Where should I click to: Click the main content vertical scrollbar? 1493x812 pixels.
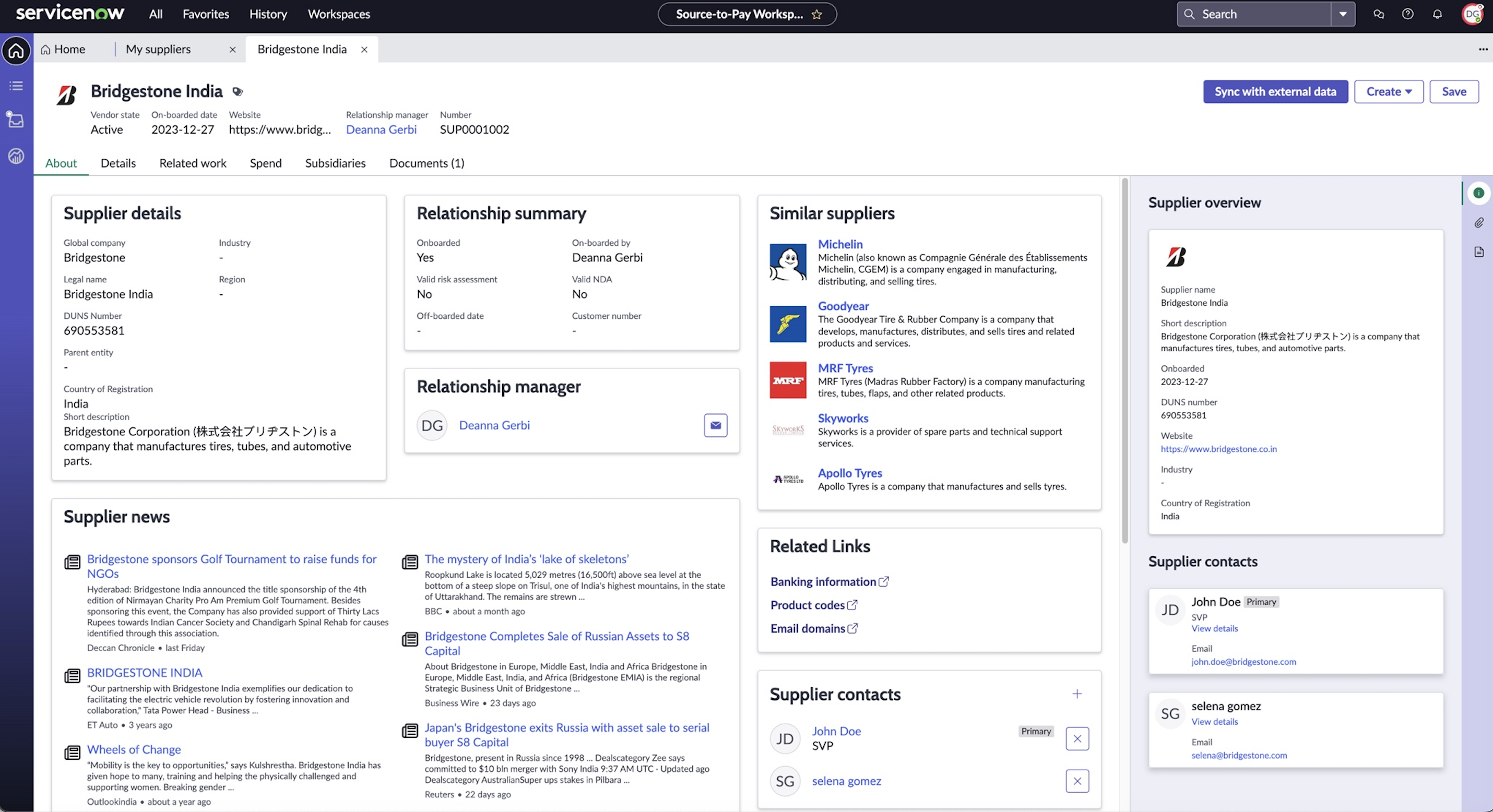1125,361
